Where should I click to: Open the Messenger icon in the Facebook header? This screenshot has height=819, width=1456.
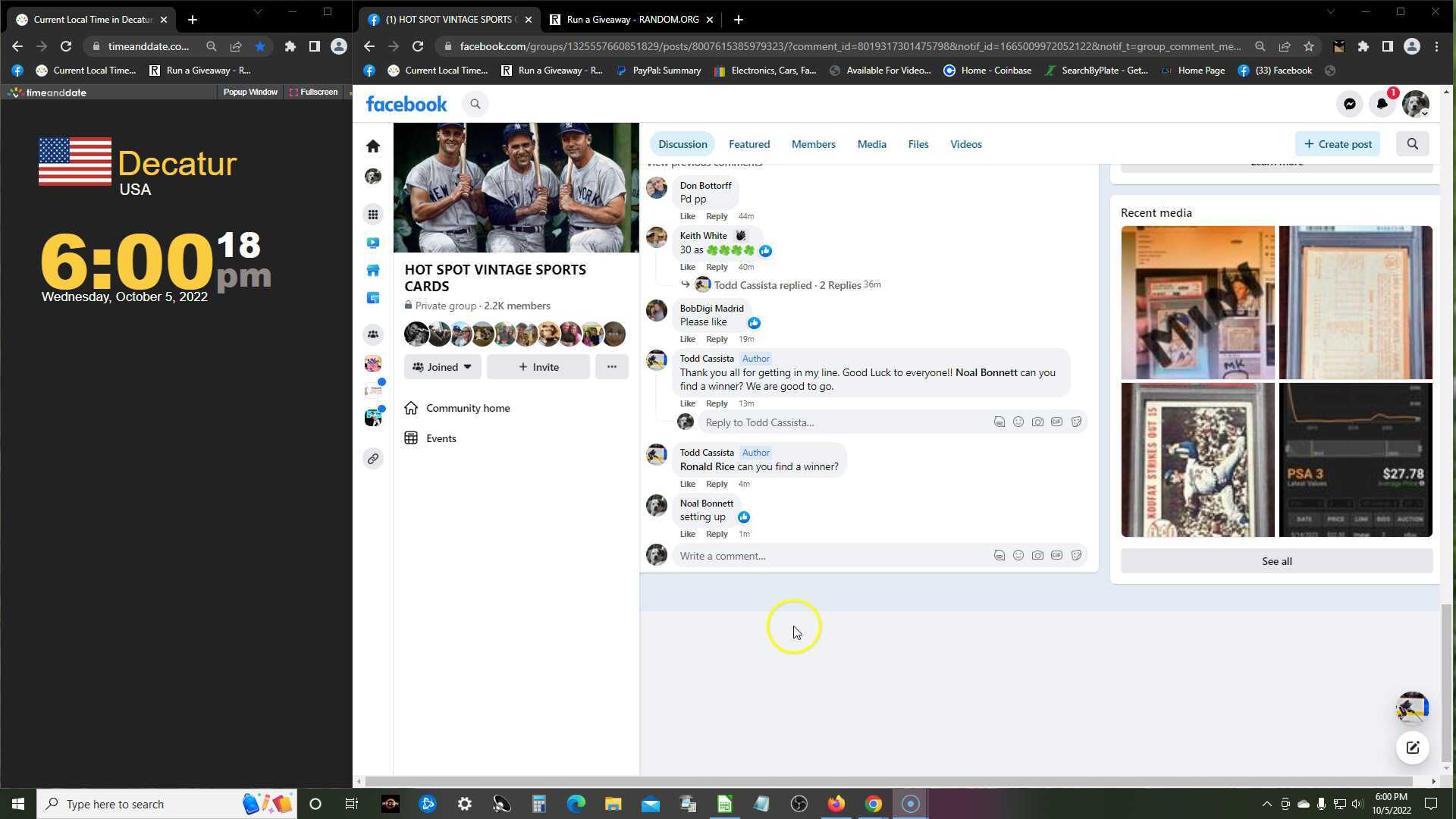(x=1349, y=104)
